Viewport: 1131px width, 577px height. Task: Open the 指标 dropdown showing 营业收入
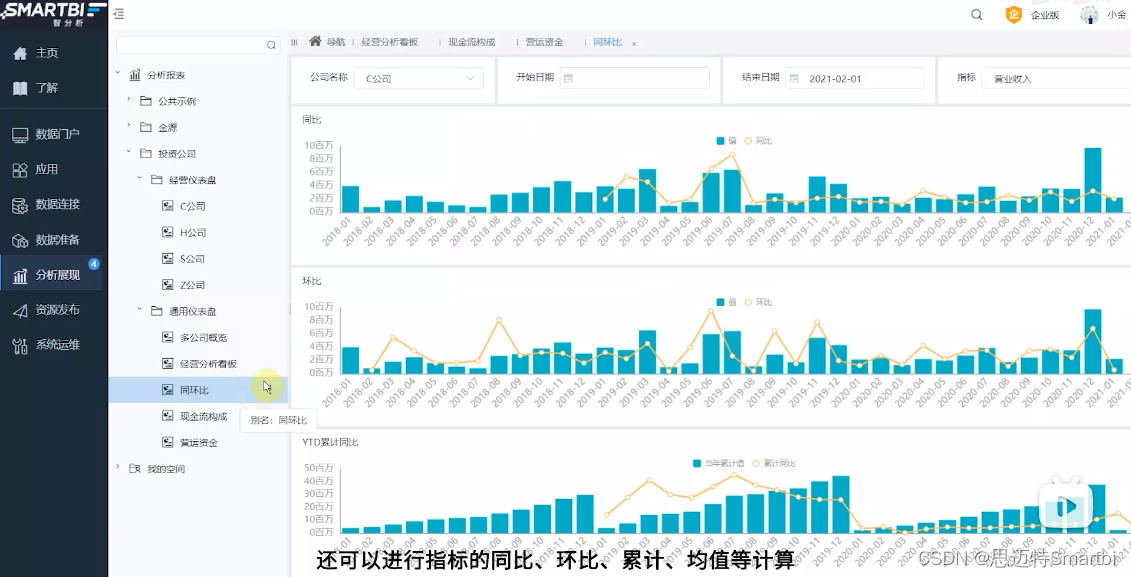[x=1056, y=78]
